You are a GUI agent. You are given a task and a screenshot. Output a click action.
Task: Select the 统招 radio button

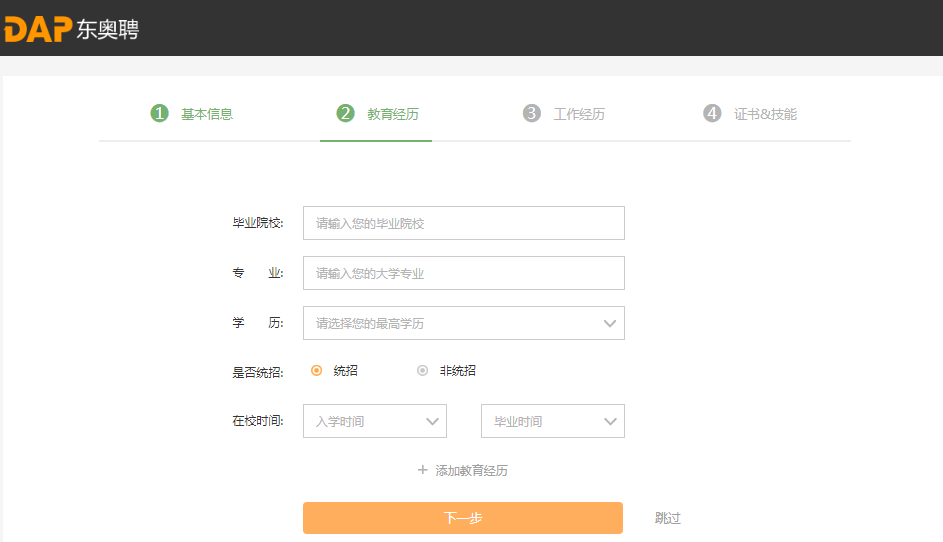tap(317, 370)
